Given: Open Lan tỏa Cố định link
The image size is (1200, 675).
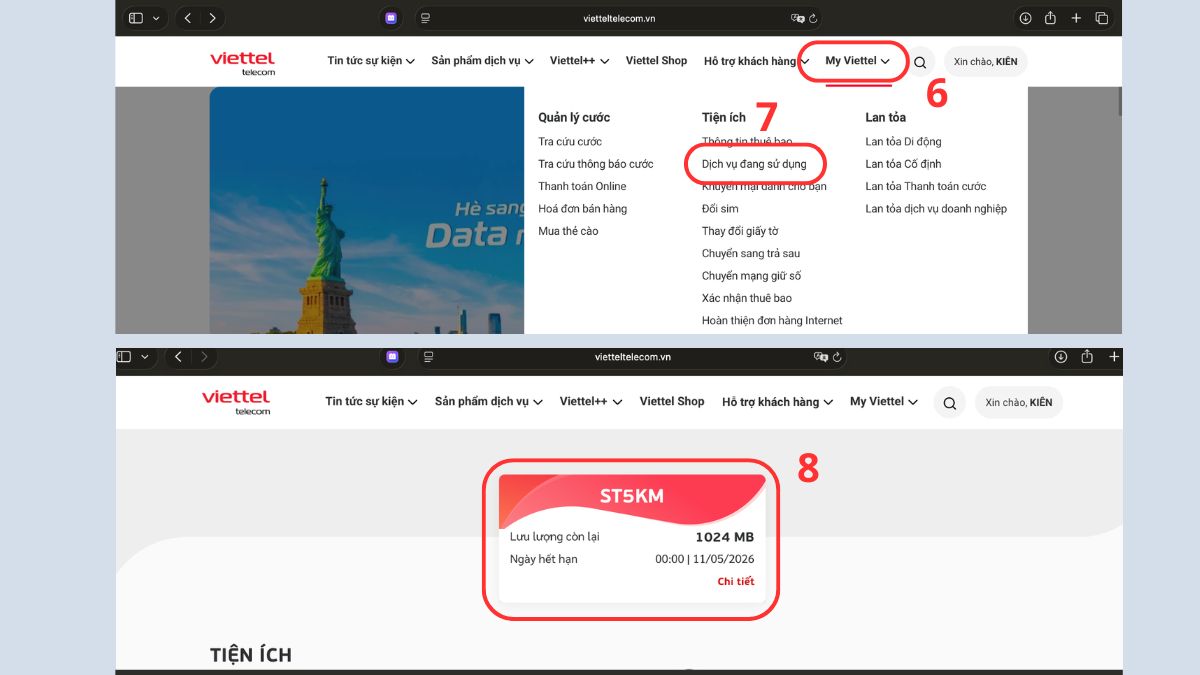Looking at the screenshot, I should click(x=903, y=164).
